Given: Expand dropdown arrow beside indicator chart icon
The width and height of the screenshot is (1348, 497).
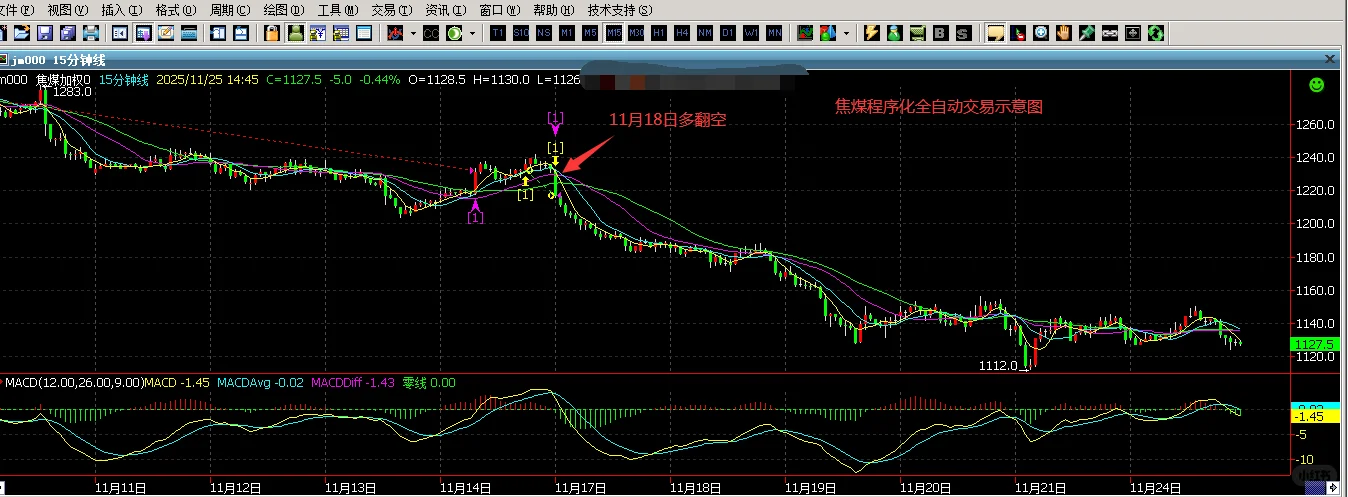Looking at the screenshot, I should pos(413,33).
